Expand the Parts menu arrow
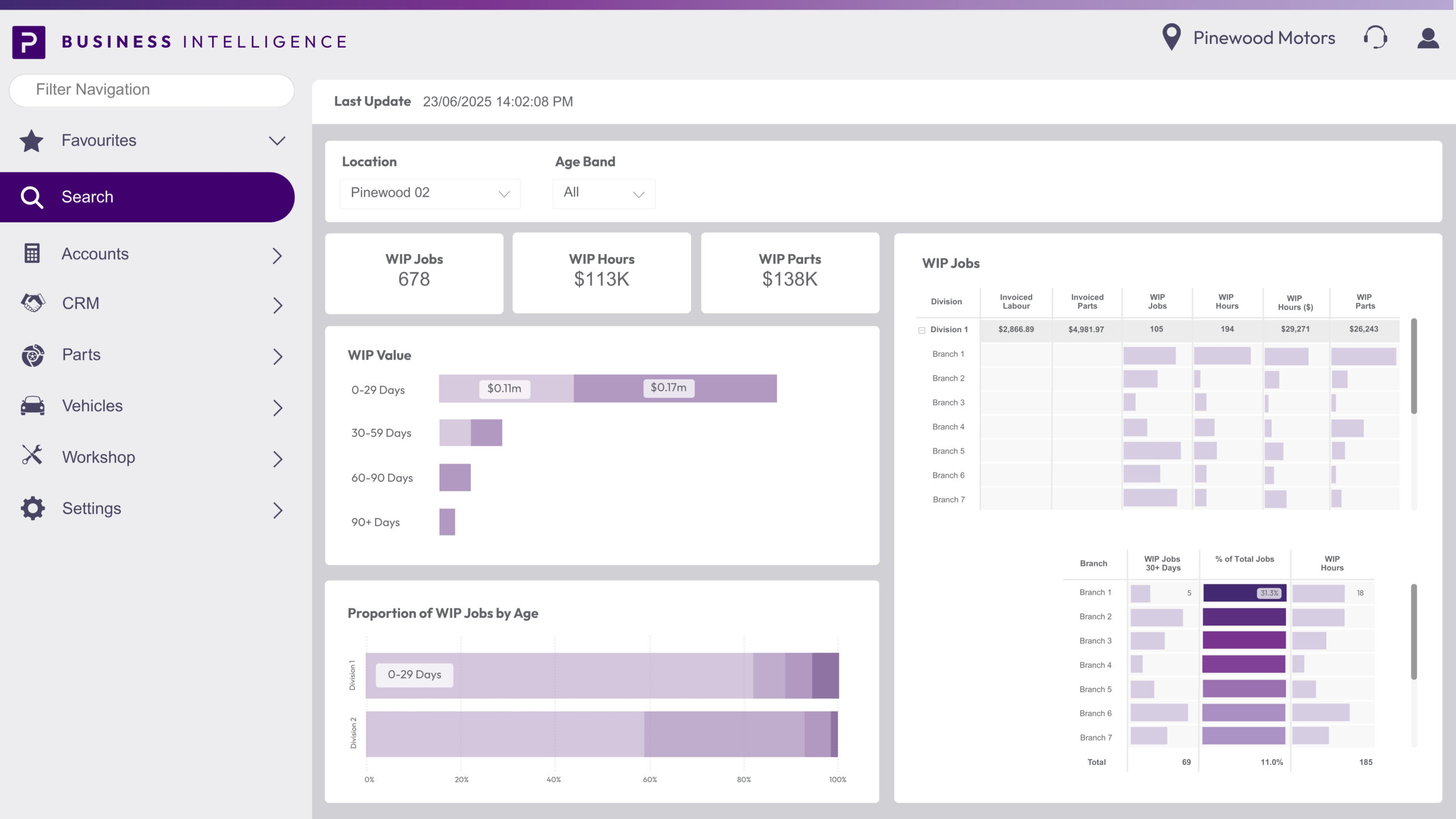The width and height of the screenshot is (1456, 819). coord(277,357)
